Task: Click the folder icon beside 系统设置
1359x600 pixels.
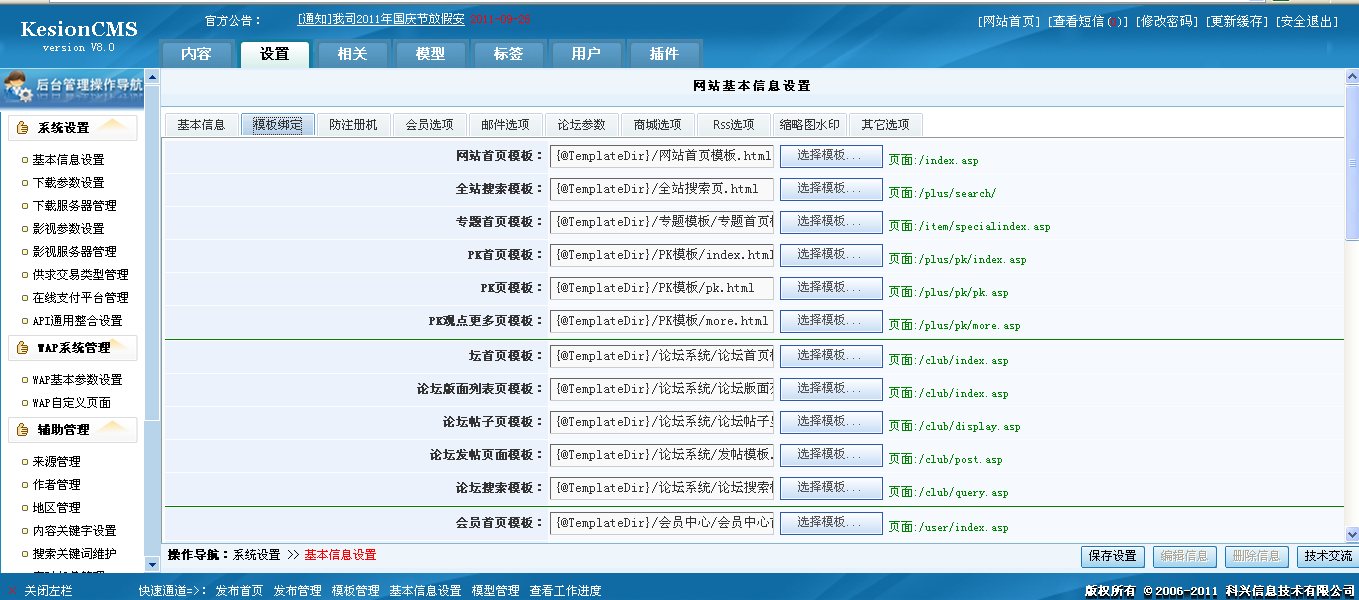Action: pyautogui.click(x=23, y=127)
